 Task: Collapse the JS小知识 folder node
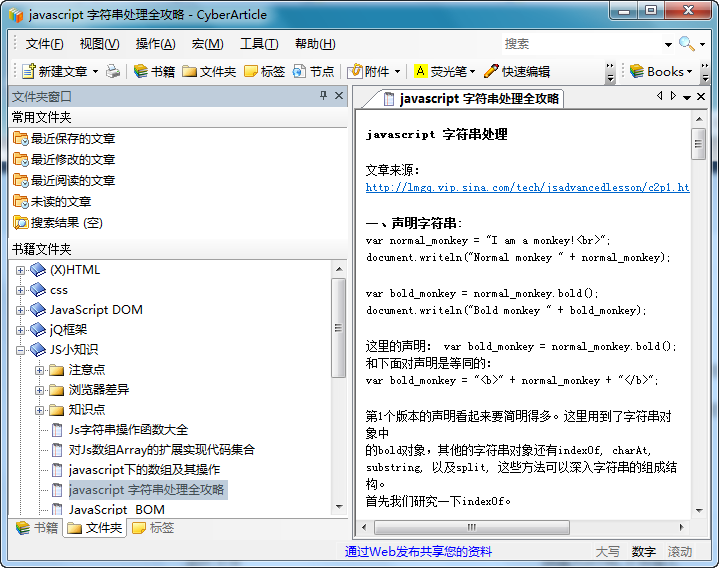coord(21,350)
